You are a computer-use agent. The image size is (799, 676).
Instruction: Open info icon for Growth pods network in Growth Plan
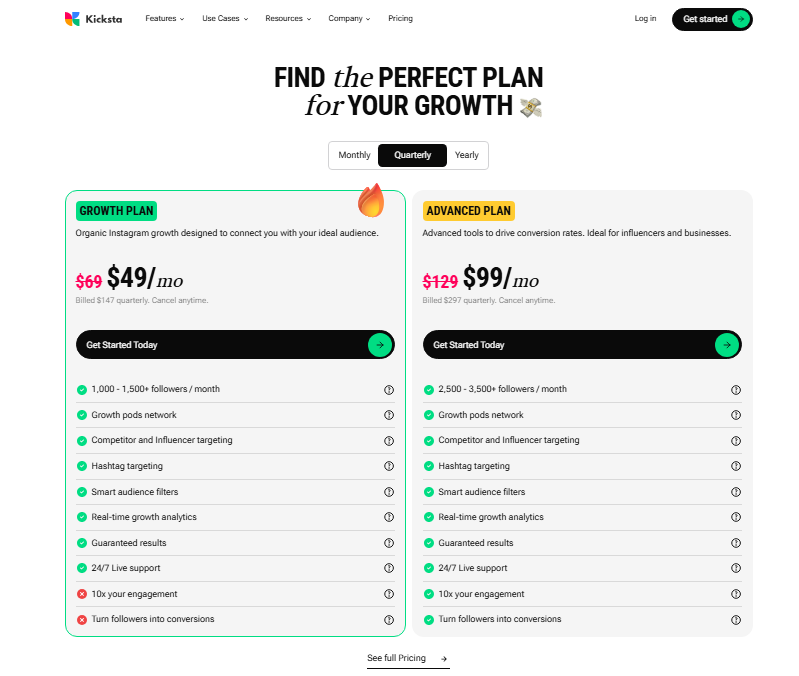(389, 415)
